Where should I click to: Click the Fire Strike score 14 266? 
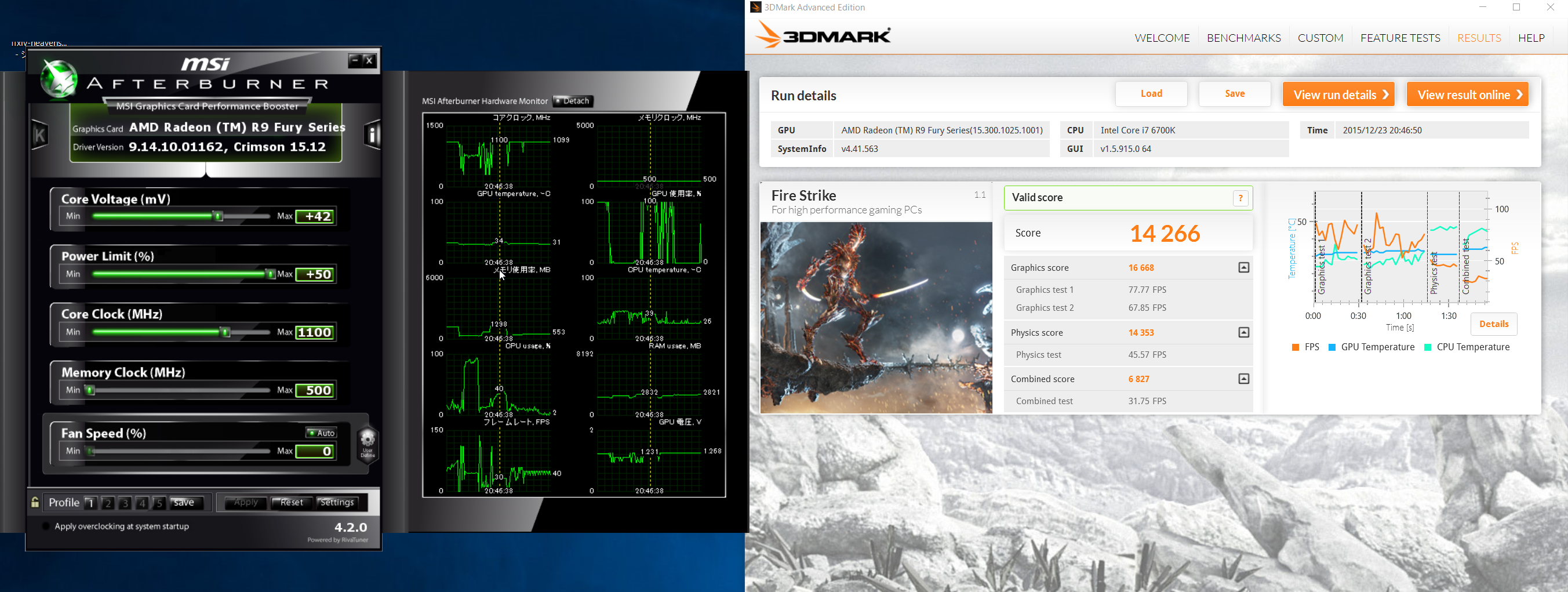[x=1165, y=233]
